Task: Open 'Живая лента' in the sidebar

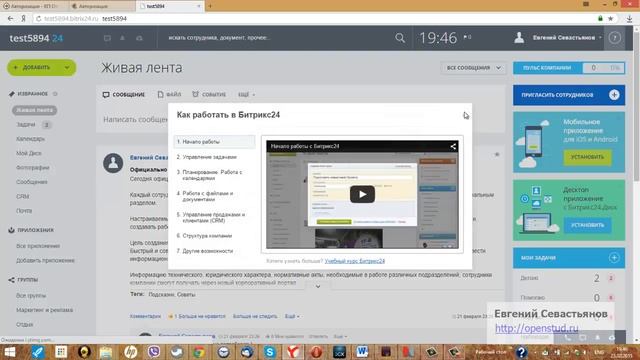Action: click(34, 110)
